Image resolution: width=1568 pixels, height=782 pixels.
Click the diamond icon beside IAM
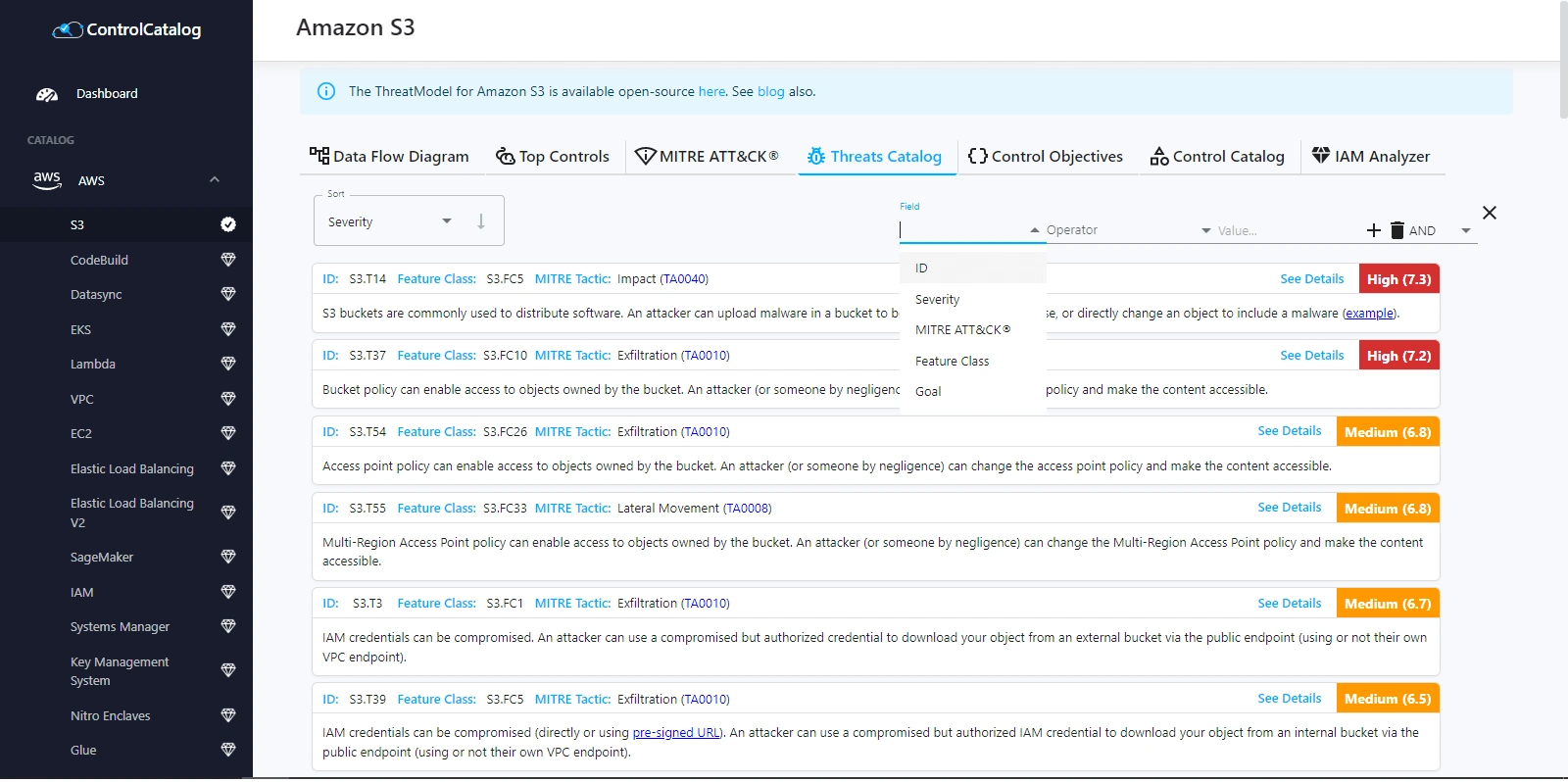228,592
